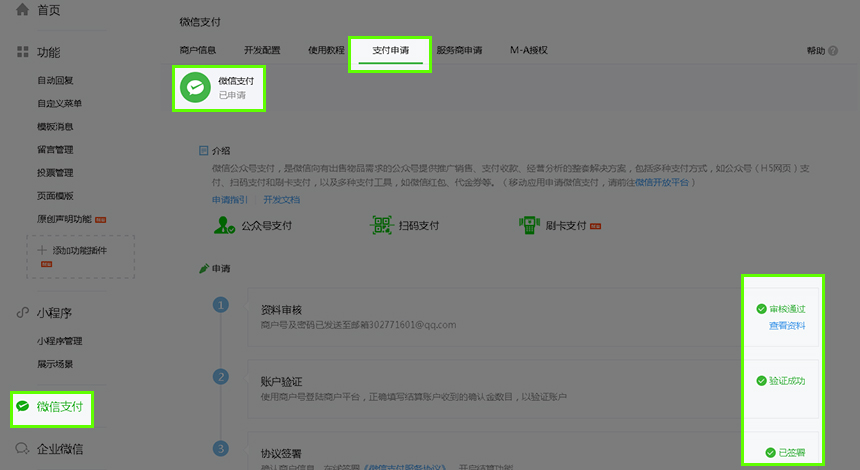The height and width of the screenshot is (470, 860).
Task: Open the 微信开放平台 link
Action: [662, 183]
